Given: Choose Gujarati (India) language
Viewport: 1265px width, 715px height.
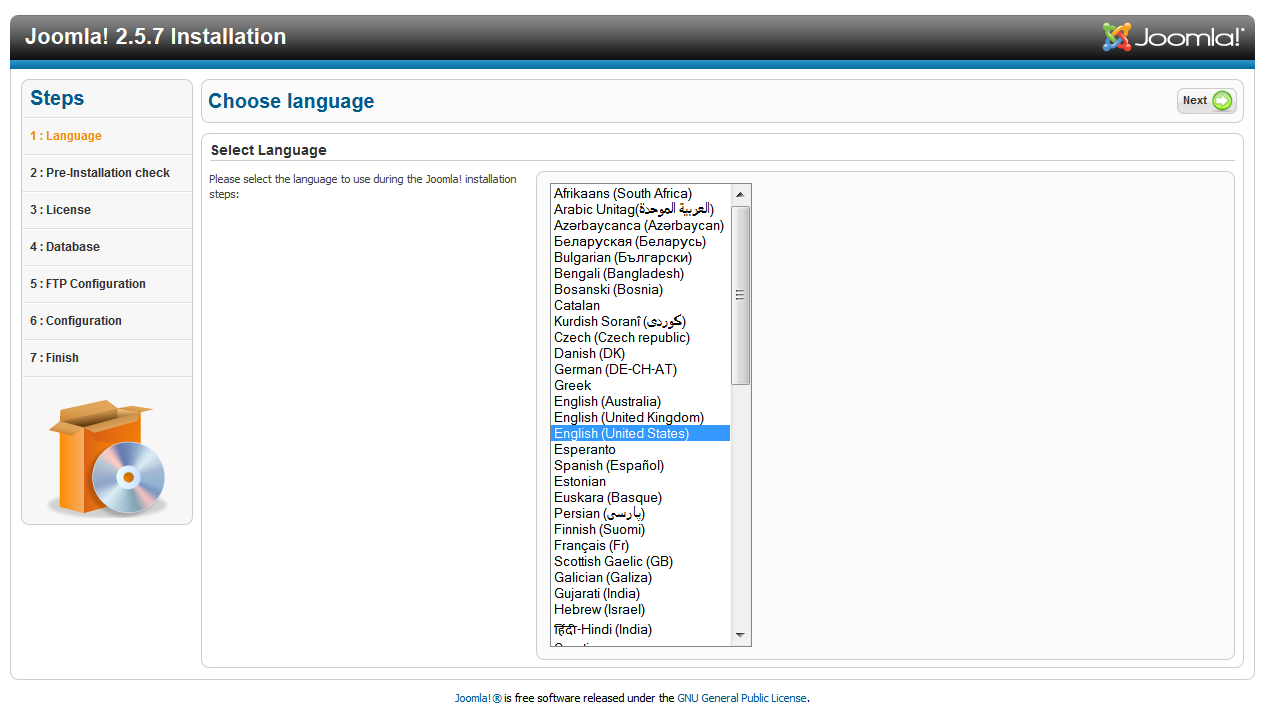Looking at the screenshot, I should coord(640,594).
